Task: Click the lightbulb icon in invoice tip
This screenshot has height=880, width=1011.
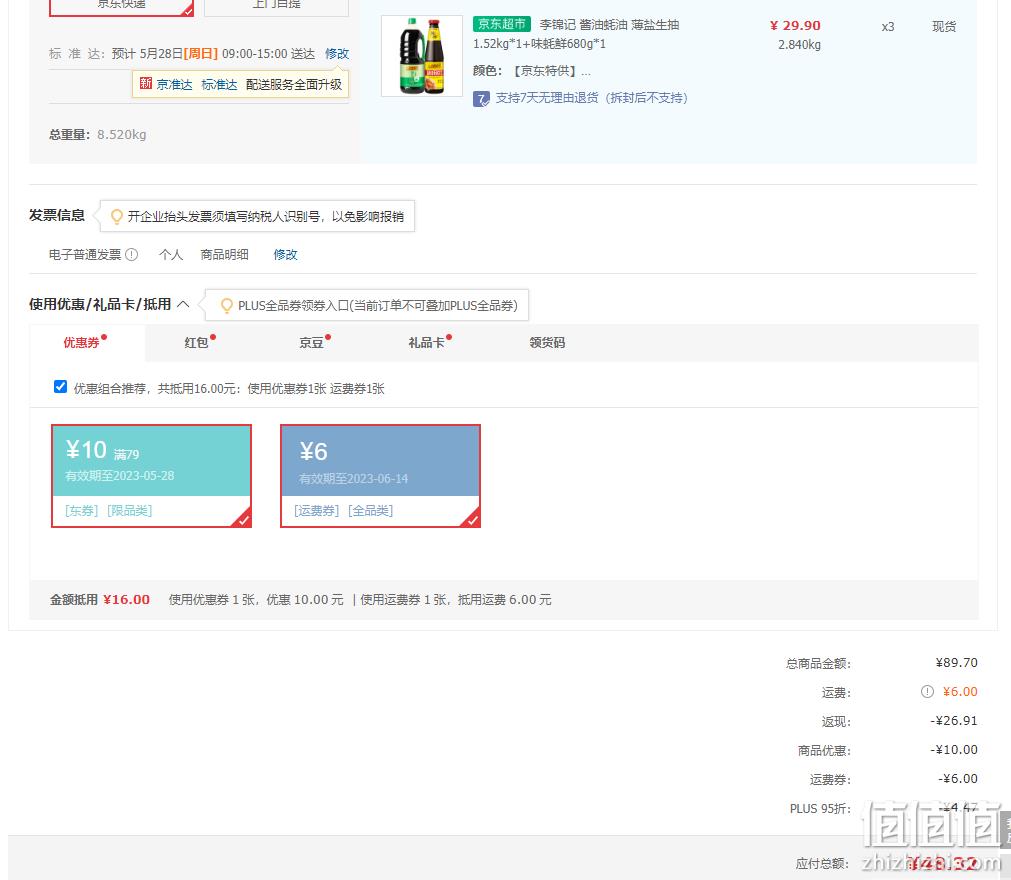Action: pos(117,217)
